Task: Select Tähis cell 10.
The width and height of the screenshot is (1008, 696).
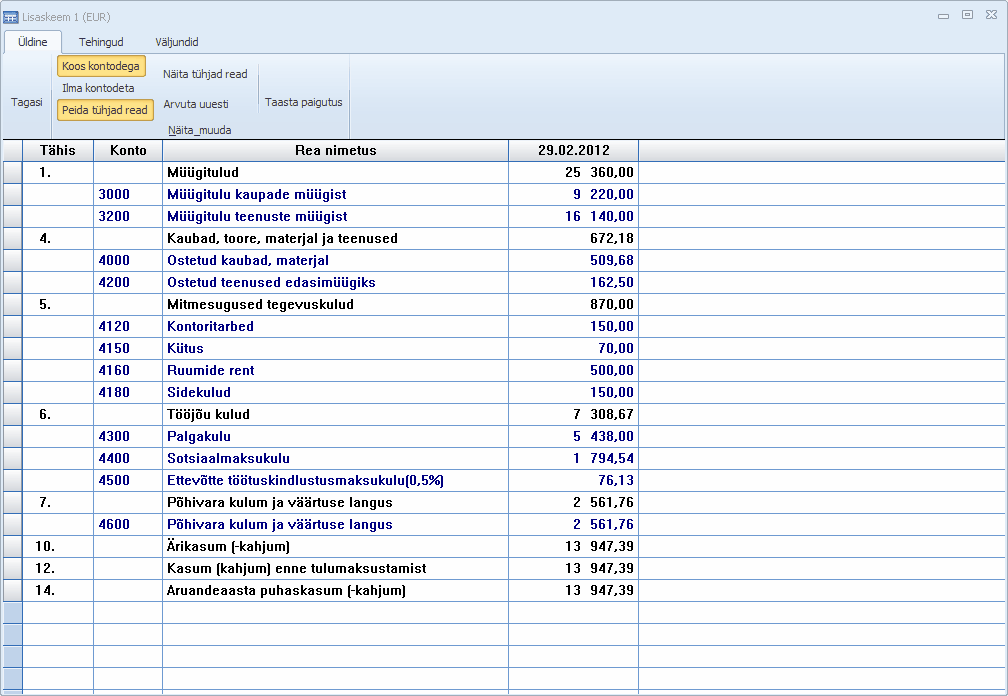Action: tap(58, 546)
